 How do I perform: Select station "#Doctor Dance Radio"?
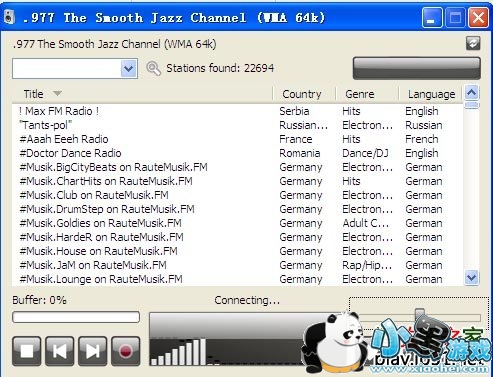pos(237,153)
